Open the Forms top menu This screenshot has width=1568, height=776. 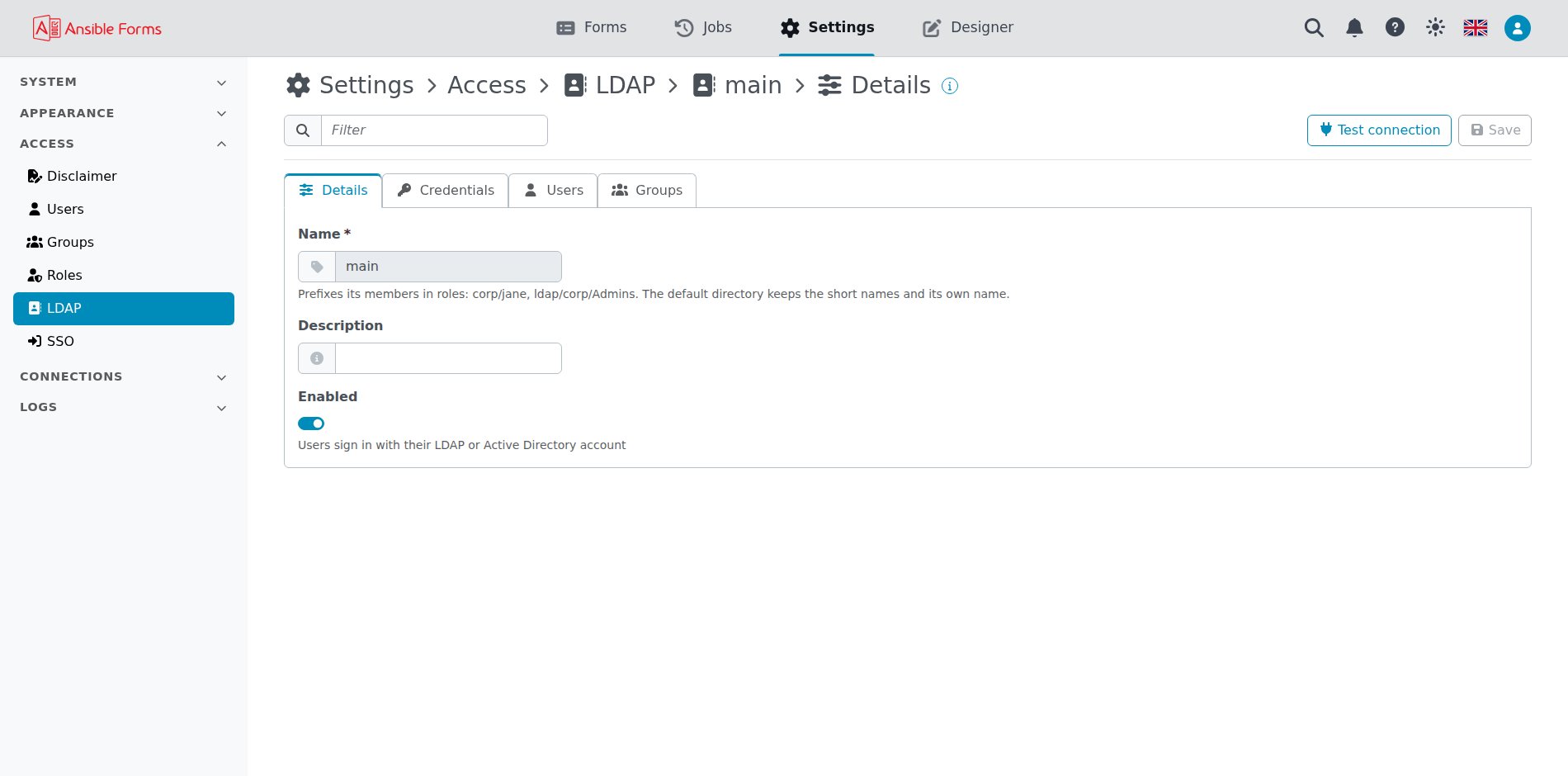coord(591,28)
